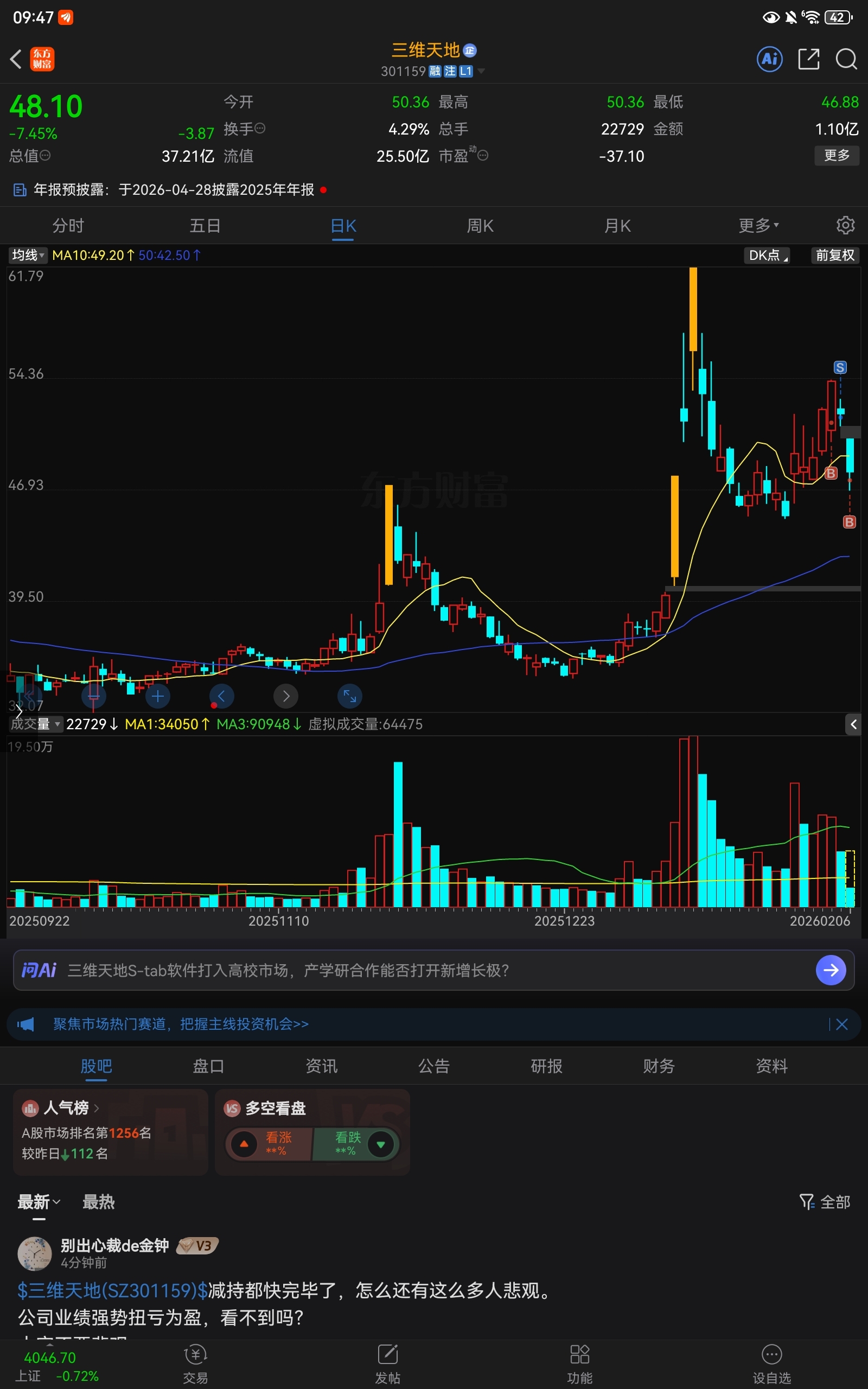Open stock search magnifier icon

tap(846, 59)
